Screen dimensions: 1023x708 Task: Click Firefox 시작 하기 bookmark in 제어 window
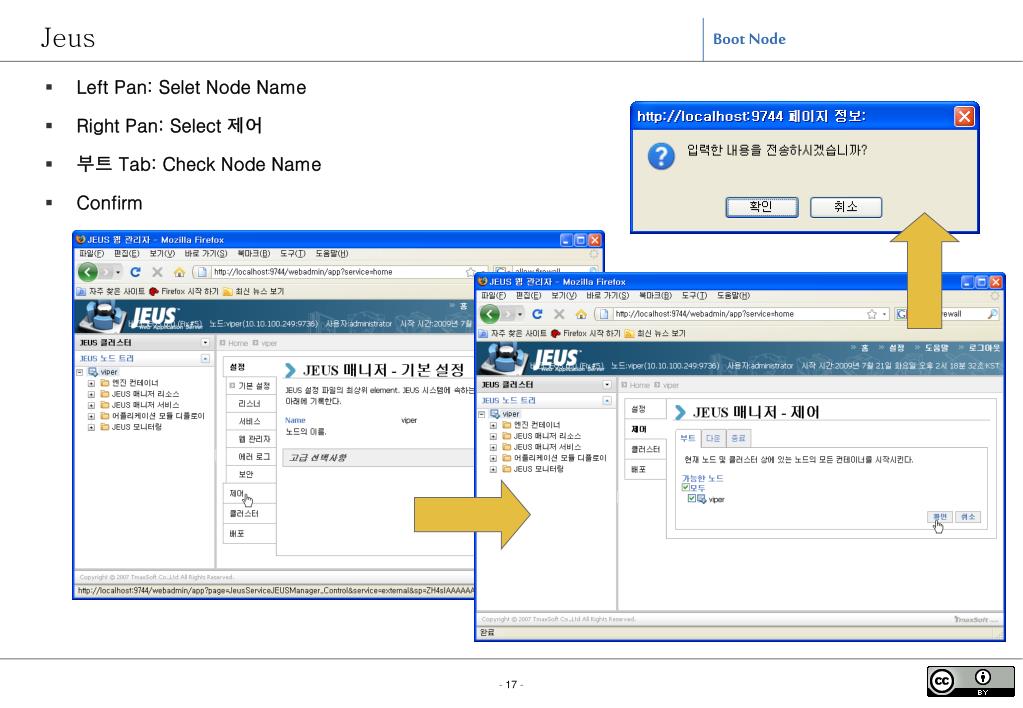585,333
